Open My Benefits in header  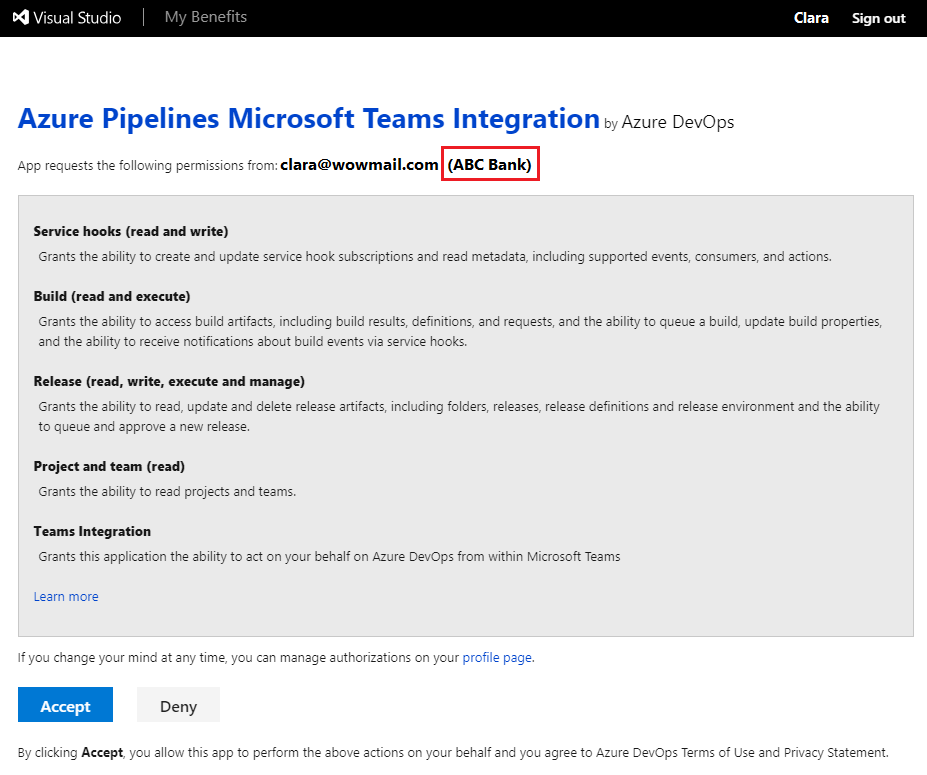coord(206,17)
